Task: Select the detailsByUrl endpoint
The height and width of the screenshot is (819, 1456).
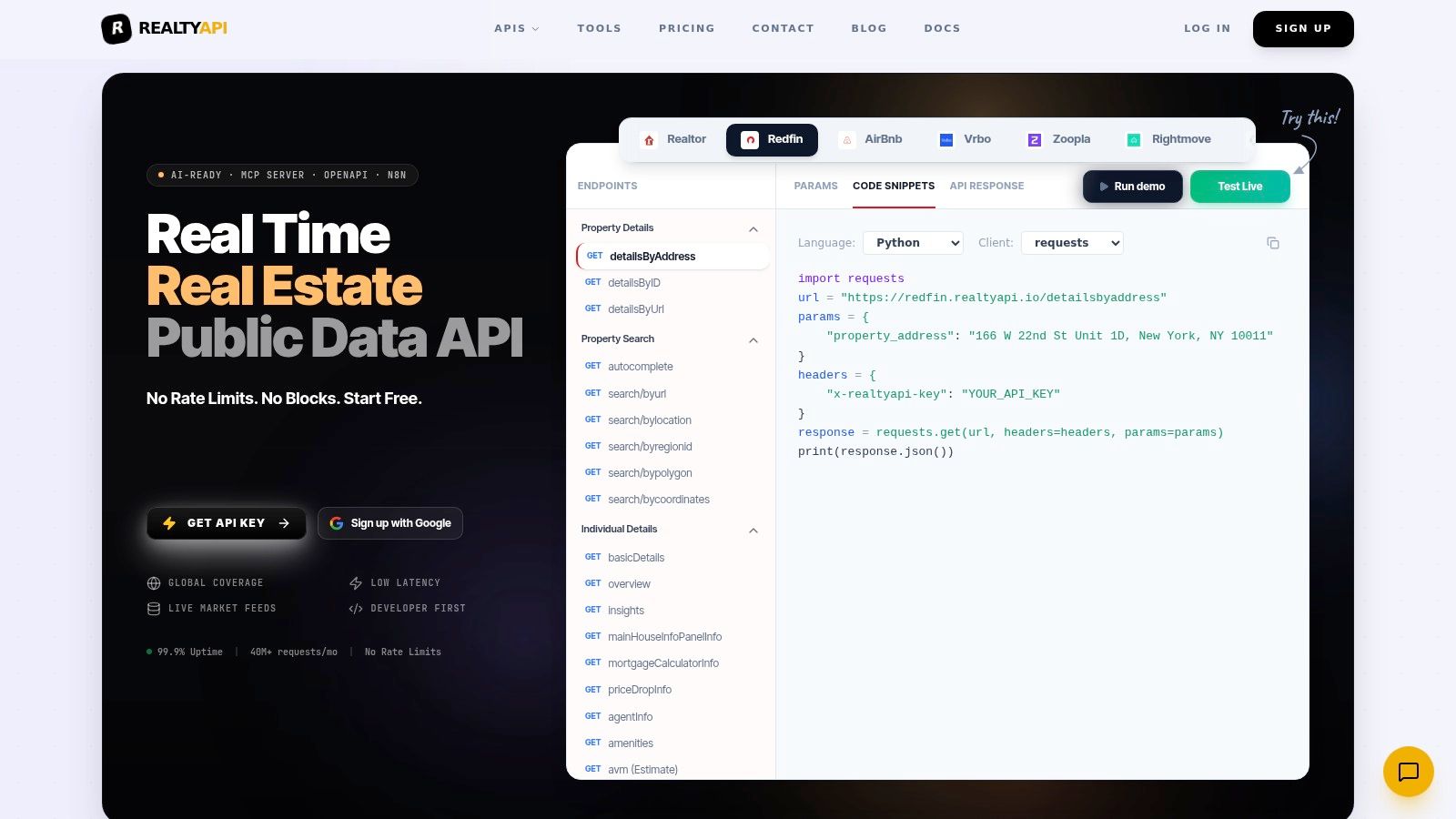Action: (672, 309)
